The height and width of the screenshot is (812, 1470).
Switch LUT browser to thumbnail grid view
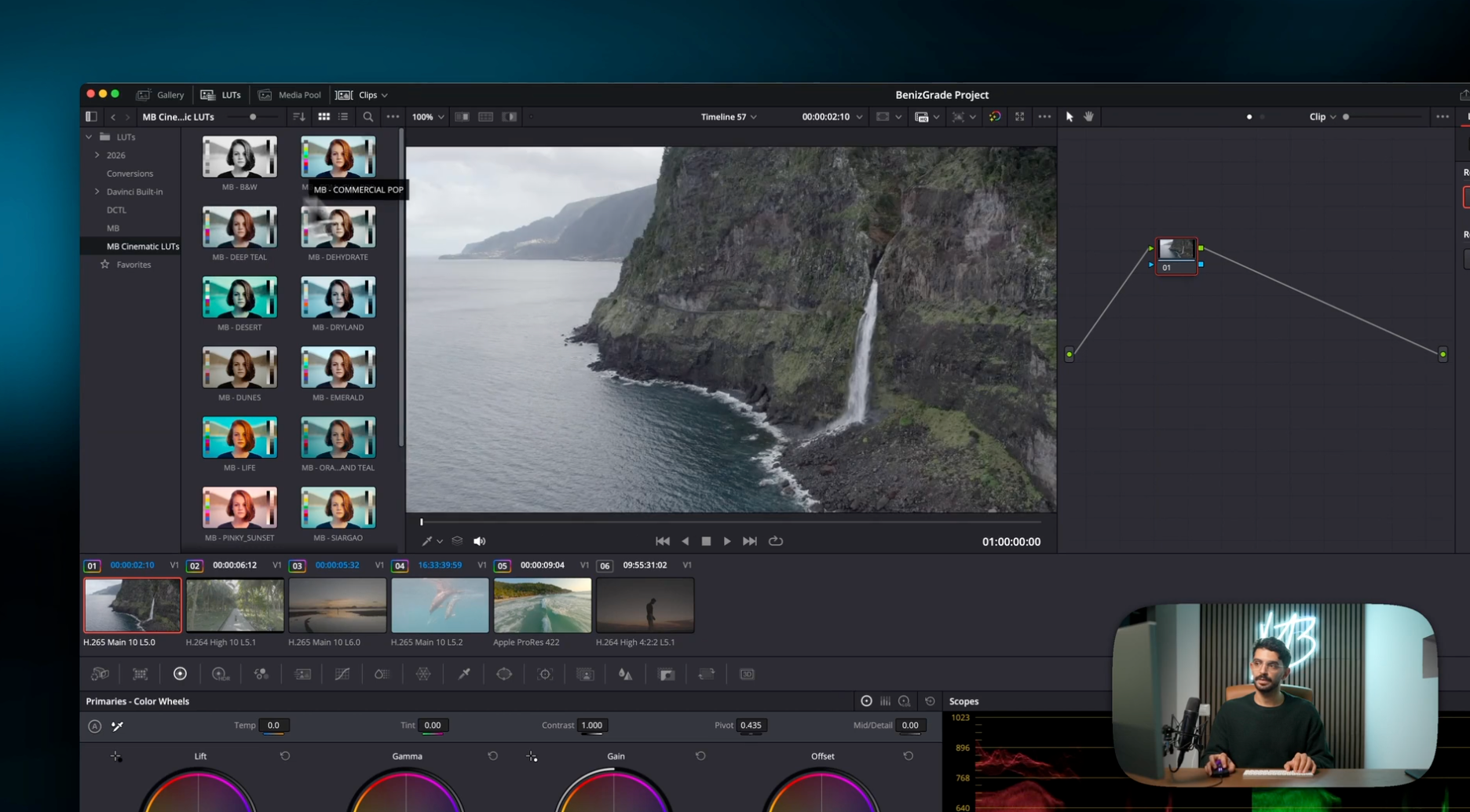(x=324, y=117)
